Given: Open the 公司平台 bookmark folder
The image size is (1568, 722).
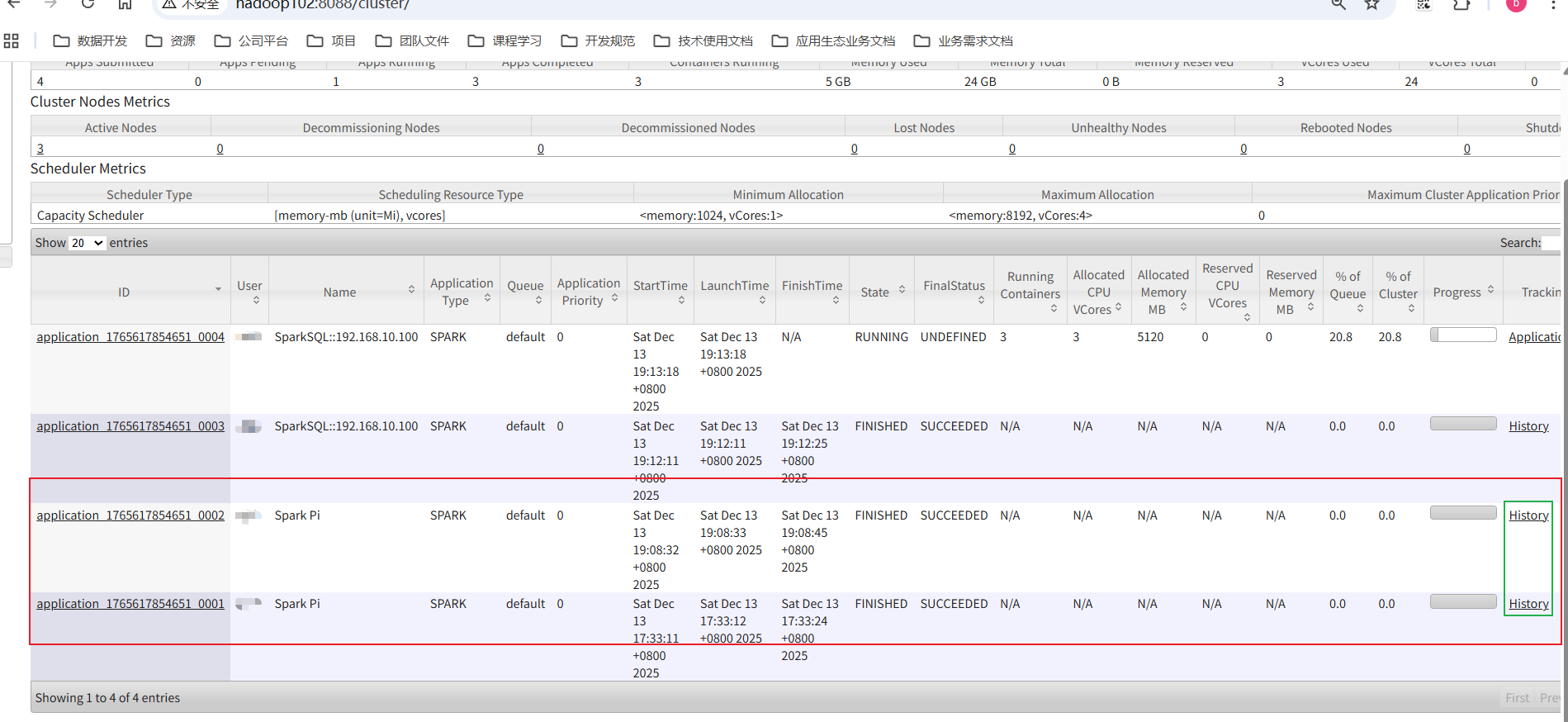Looking at the screenshot, I should (x=251, y=40).
